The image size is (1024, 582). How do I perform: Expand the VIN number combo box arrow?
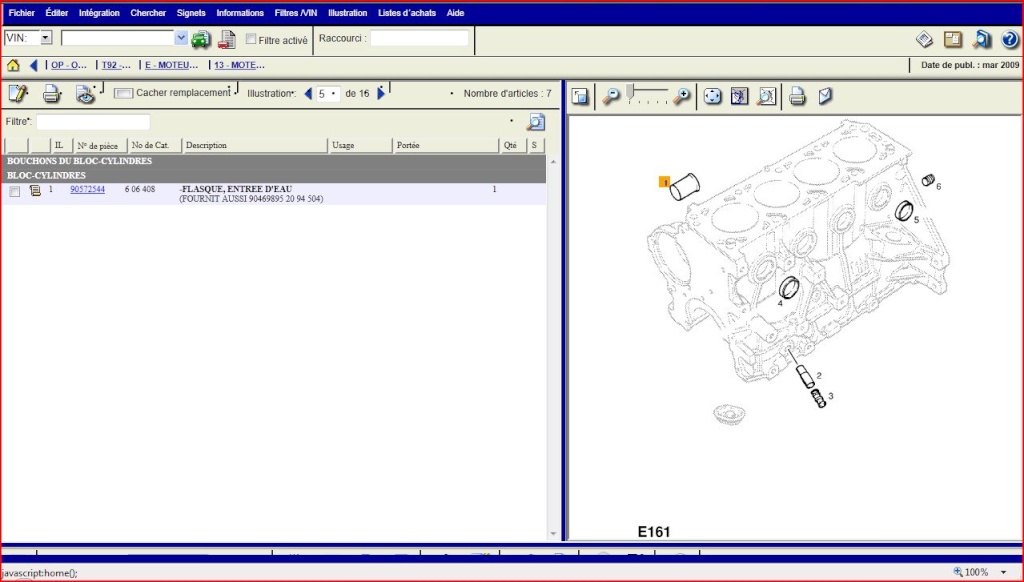pos(181,38)
